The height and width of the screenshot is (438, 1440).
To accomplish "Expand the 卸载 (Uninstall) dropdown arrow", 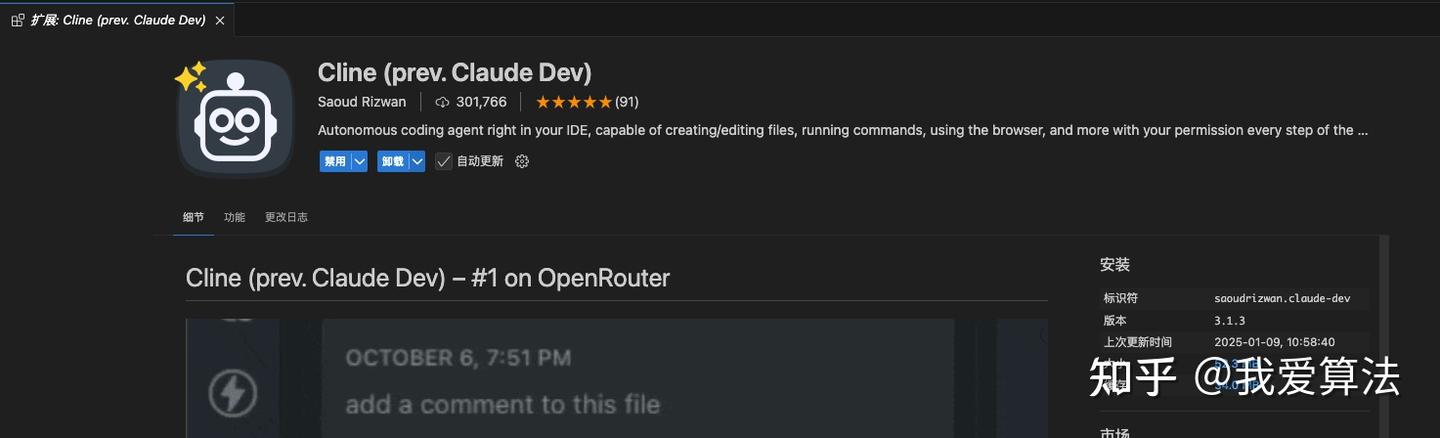I will coord(417,161).
